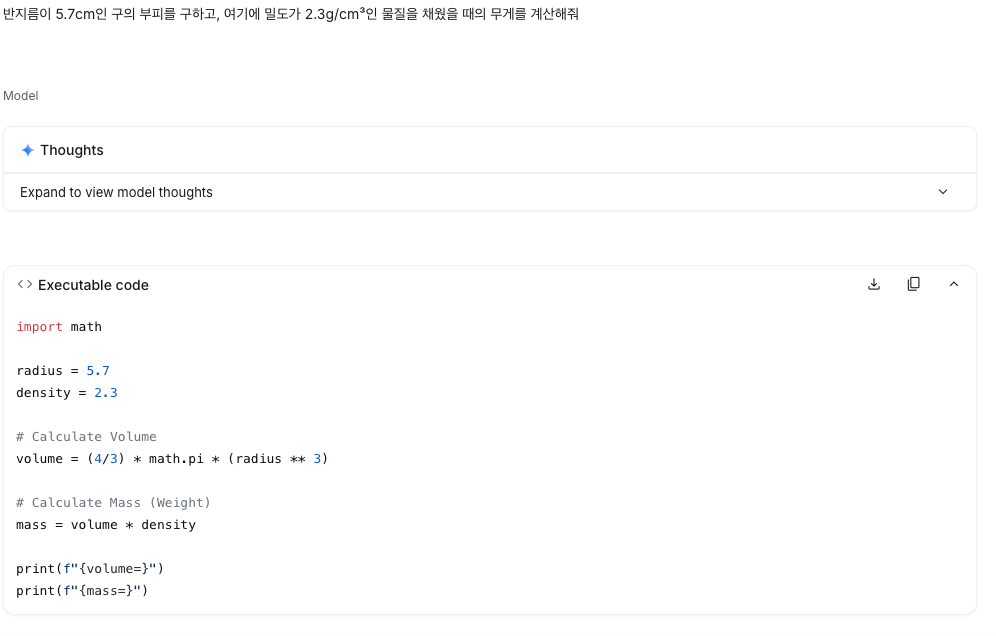Click the Thoughts header label
Viewport: 996px width, 636px height.
(x=71, y=149)
